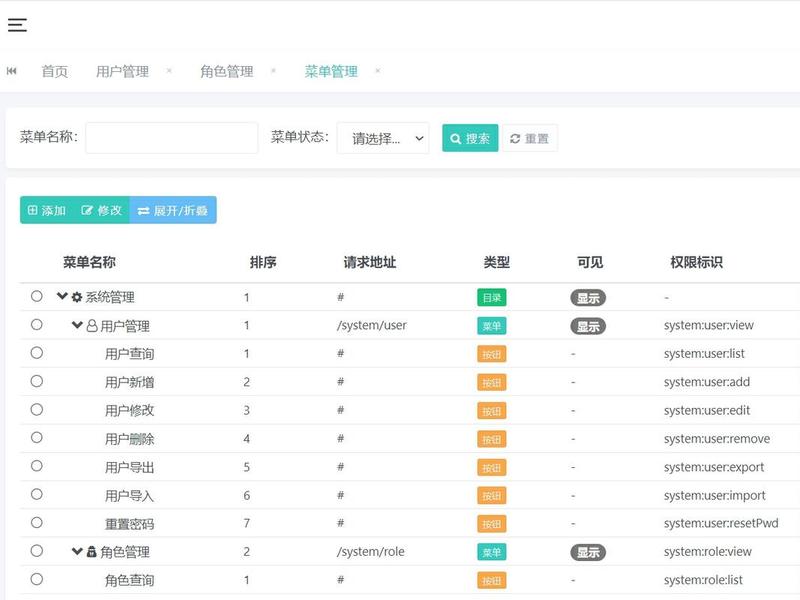Screen dimensions: 800x600
Task: Click the 显示 badge in /system/role row
Action: click(588, 553)
